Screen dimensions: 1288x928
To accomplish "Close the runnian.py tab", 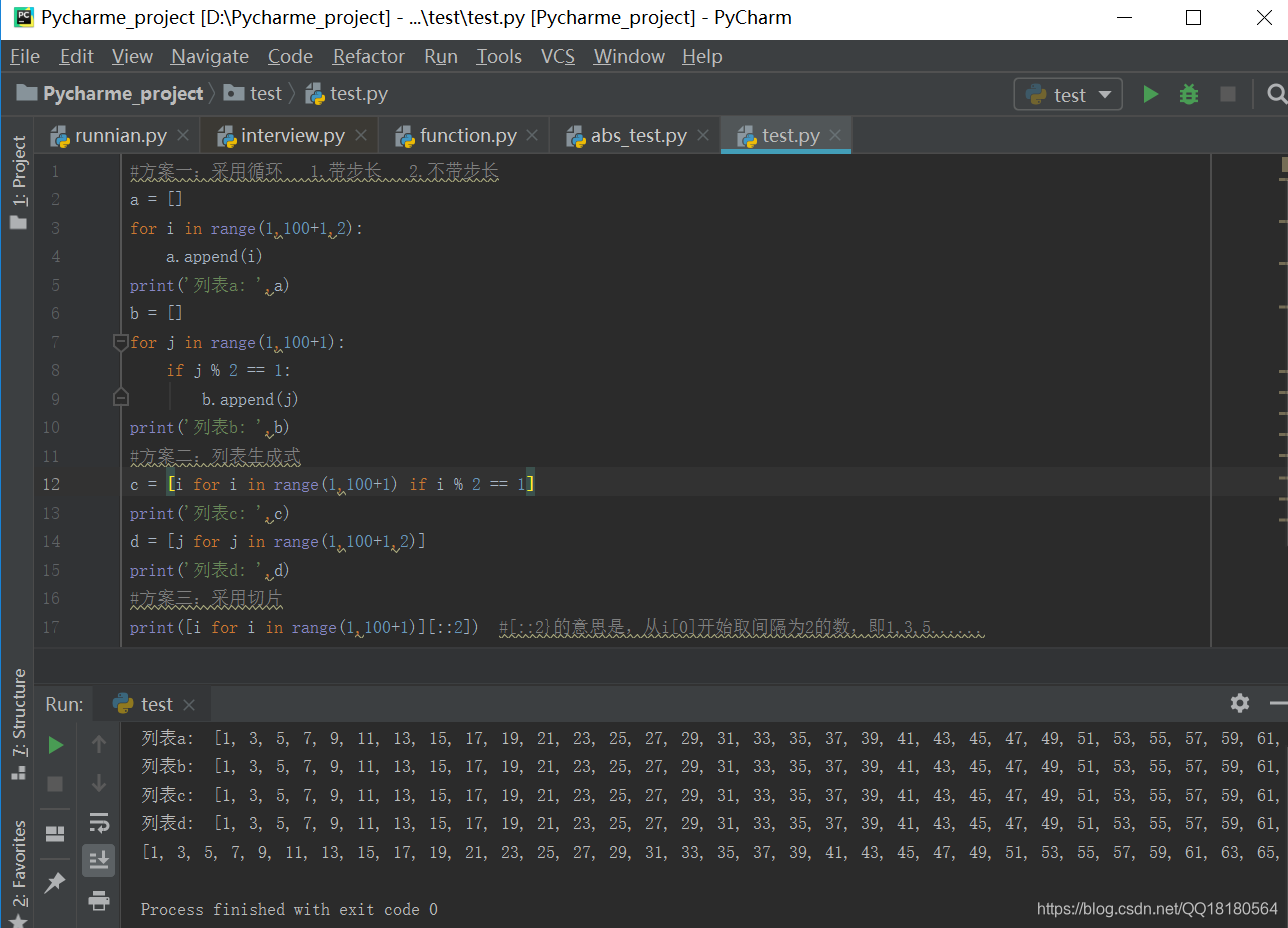I will 182,135.
